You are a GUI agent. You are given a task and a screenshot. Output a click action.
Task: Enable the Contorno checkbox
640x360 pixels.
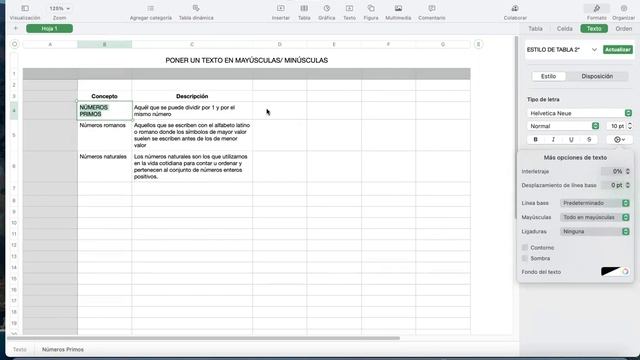(525, 247)
